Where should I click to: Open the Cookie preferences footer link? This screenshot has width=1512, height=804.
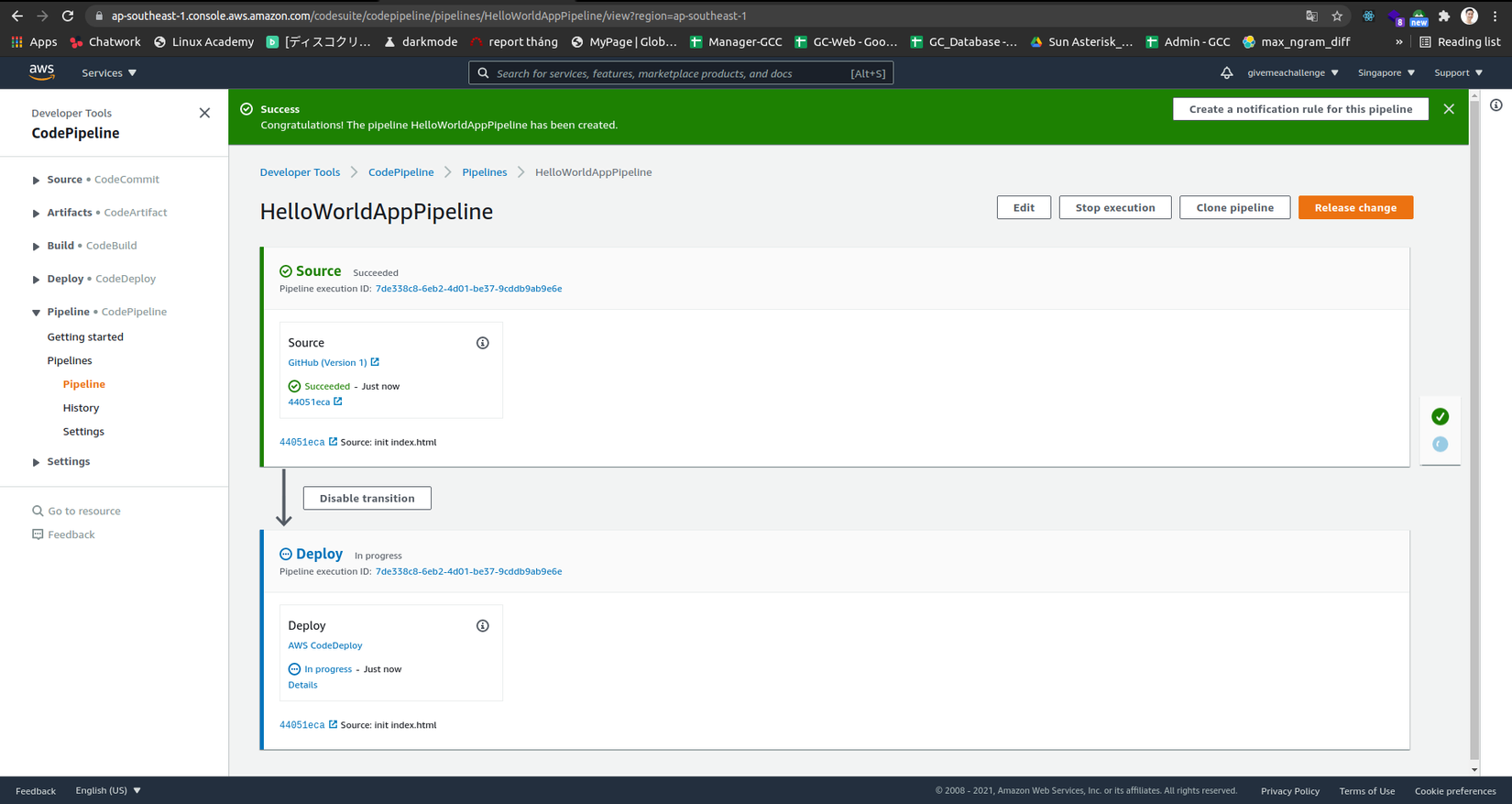[x=1455, y=791]
